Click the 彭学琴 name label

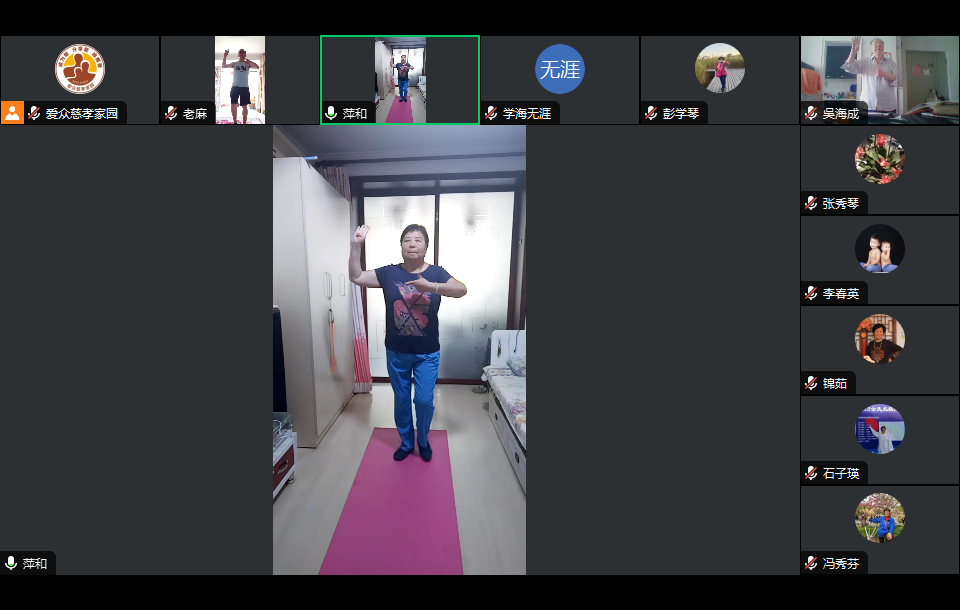681,114
